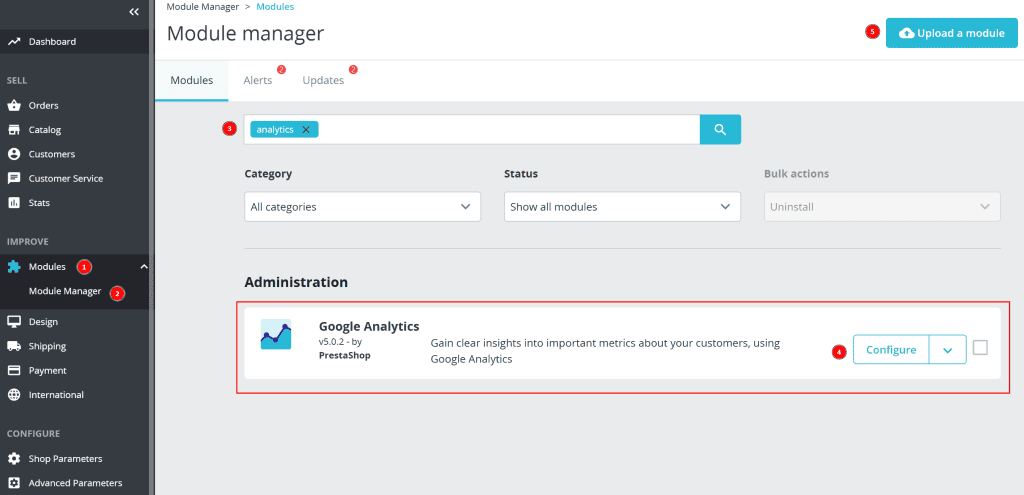
Task: Open Advanced Parameters in the sidebar
Action: coord(74,483)
